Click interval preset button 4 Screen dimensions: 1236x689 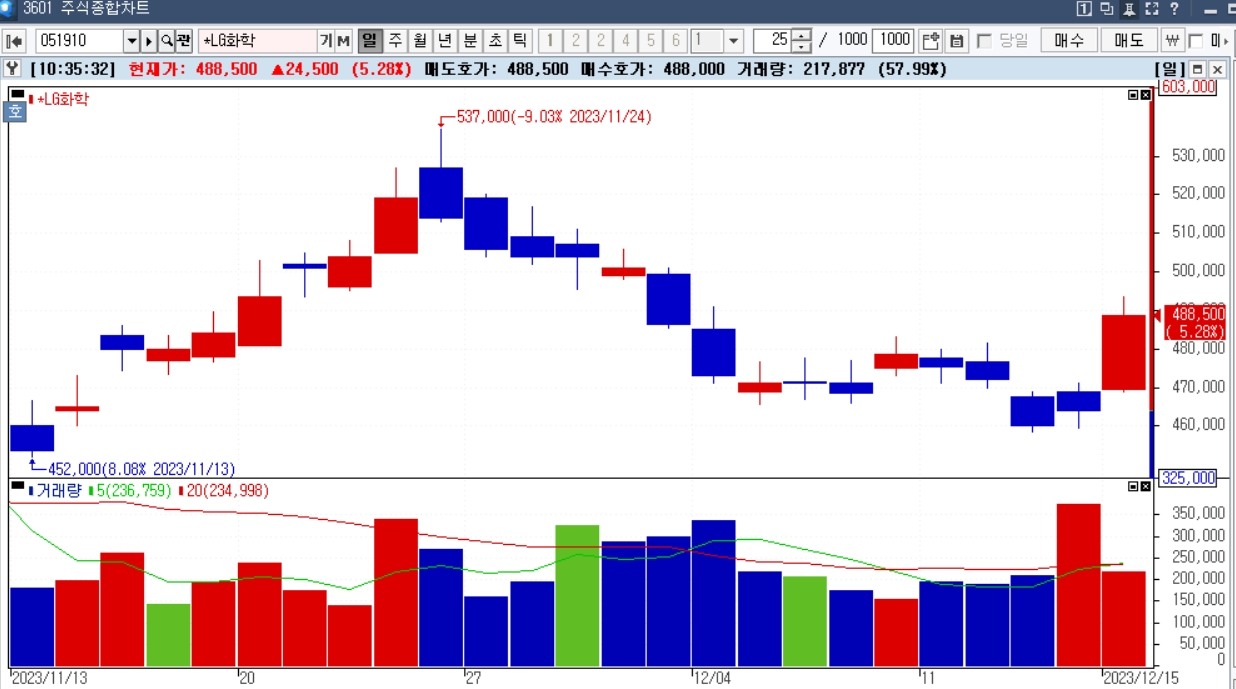pos(625,41)
